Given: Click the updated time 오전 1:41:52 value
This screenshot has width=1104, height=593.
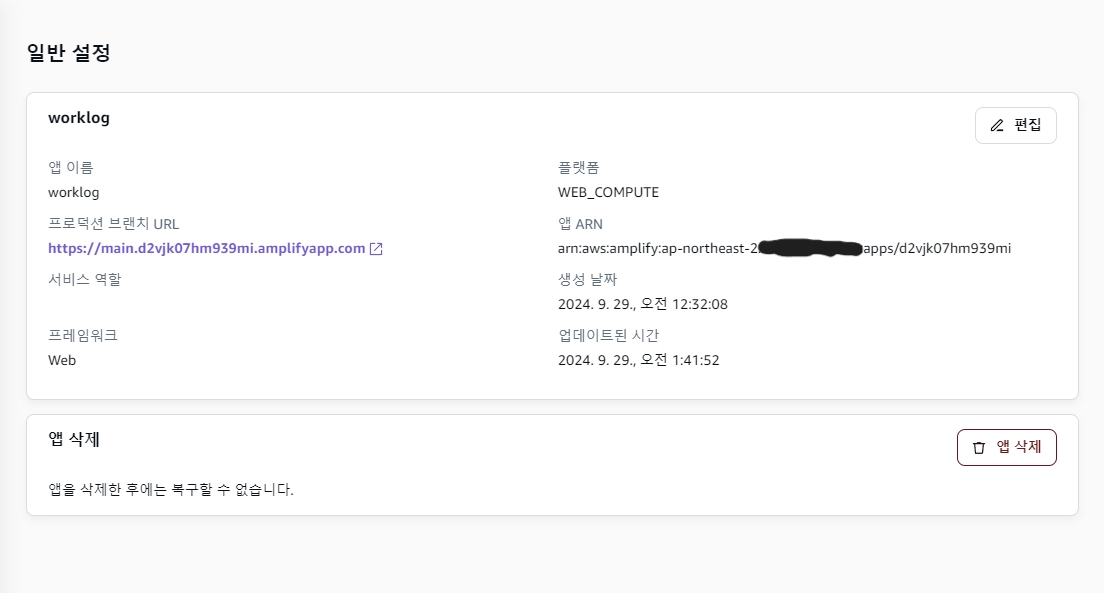Looking at the screenshot, I should tap(638, 360).
